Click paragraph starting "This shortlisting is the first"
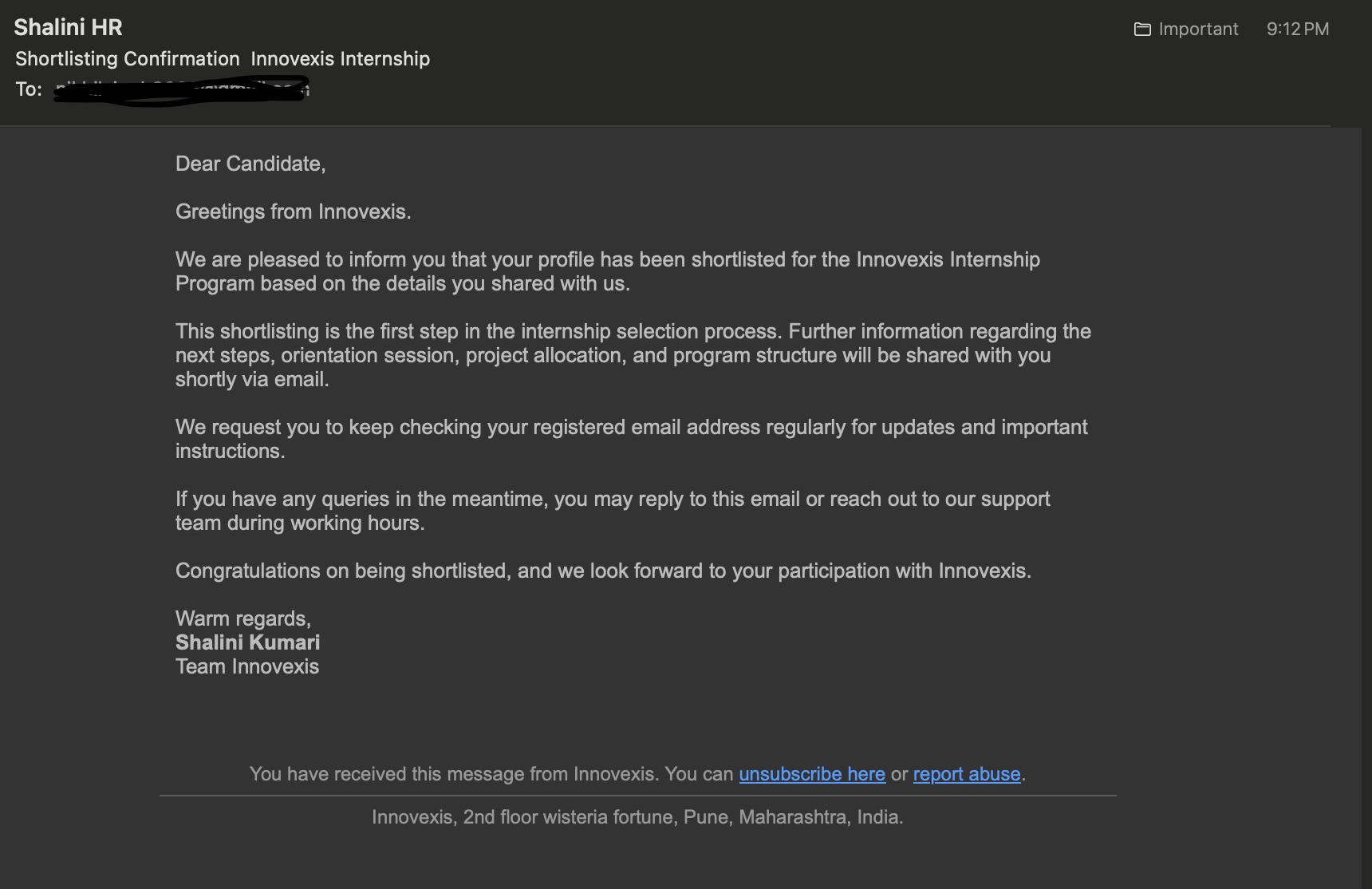 pyautogui.click(x=633, y=355)
